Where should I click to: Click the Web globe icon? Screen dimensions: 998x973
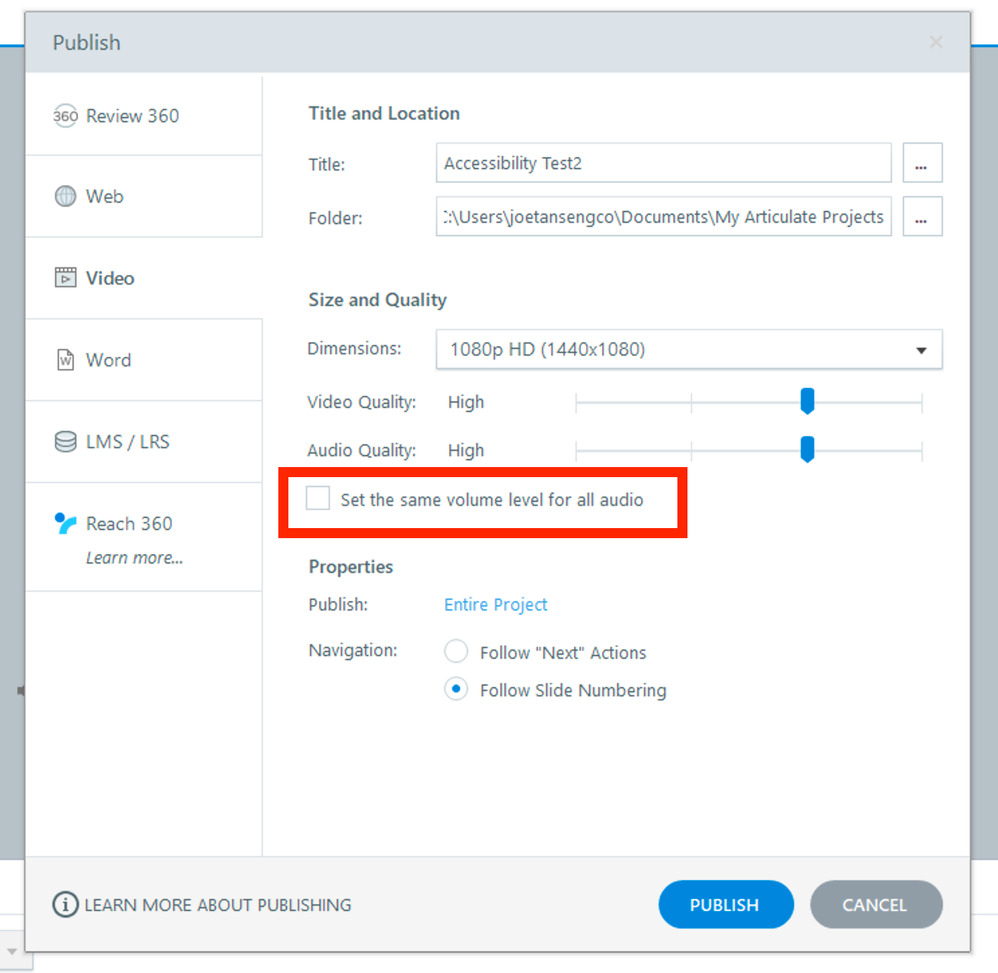click(65, 197)
